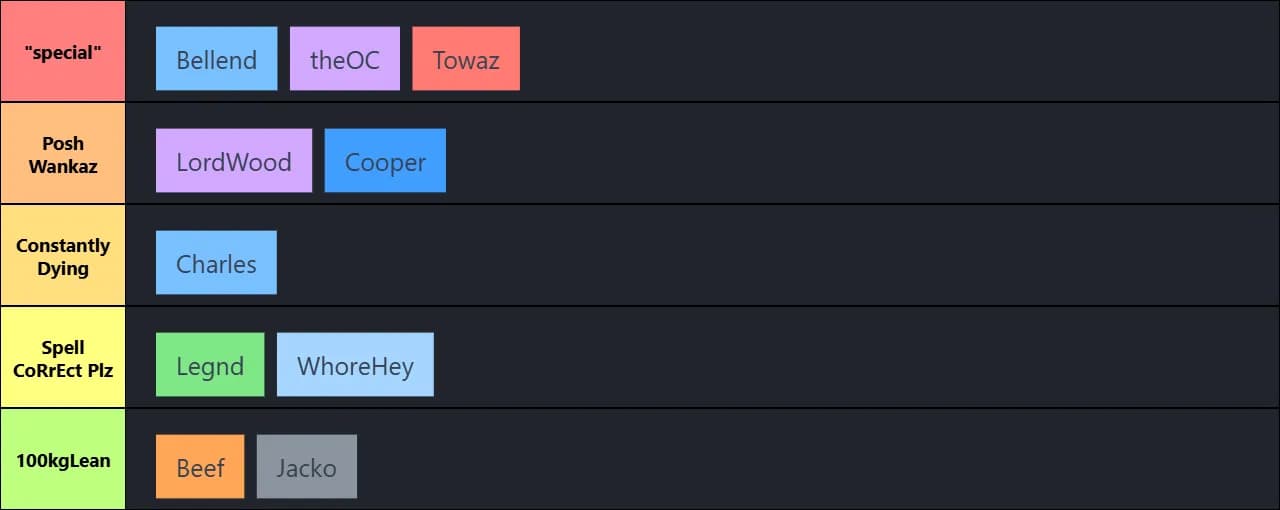The height and width of the screenshot is (510, 1280).
Task: Click the Bellend tile
Action: click(x=216, y=59)
